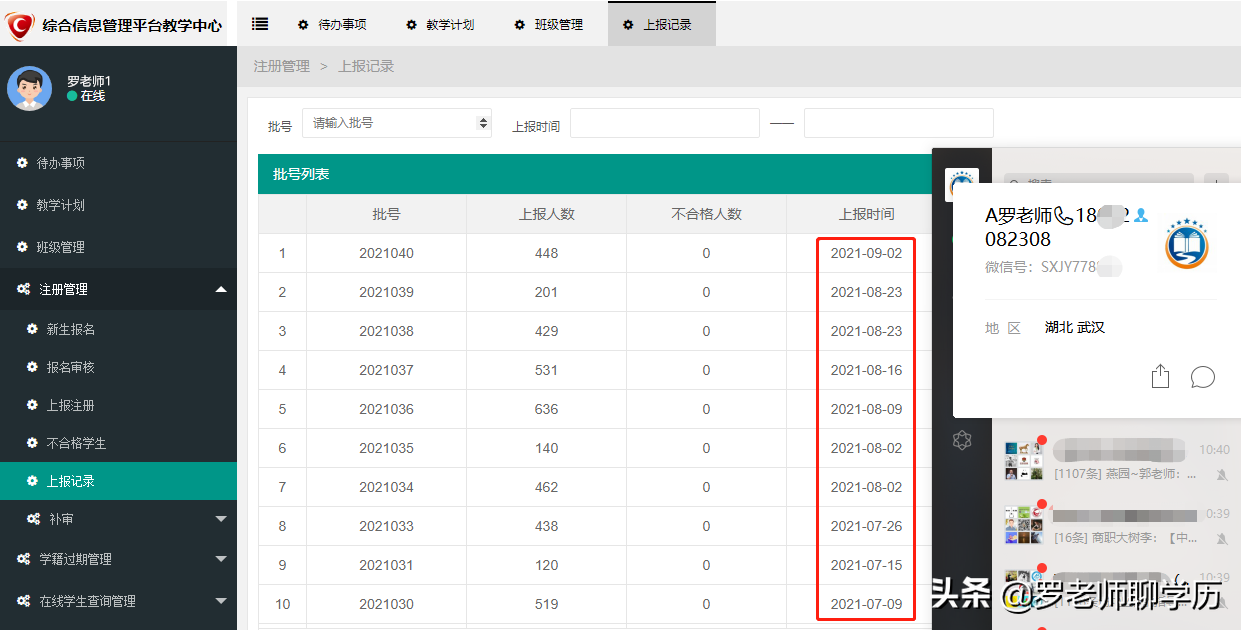Expand the 学籍过期管理 sidebar section

[x=118, y=559]
